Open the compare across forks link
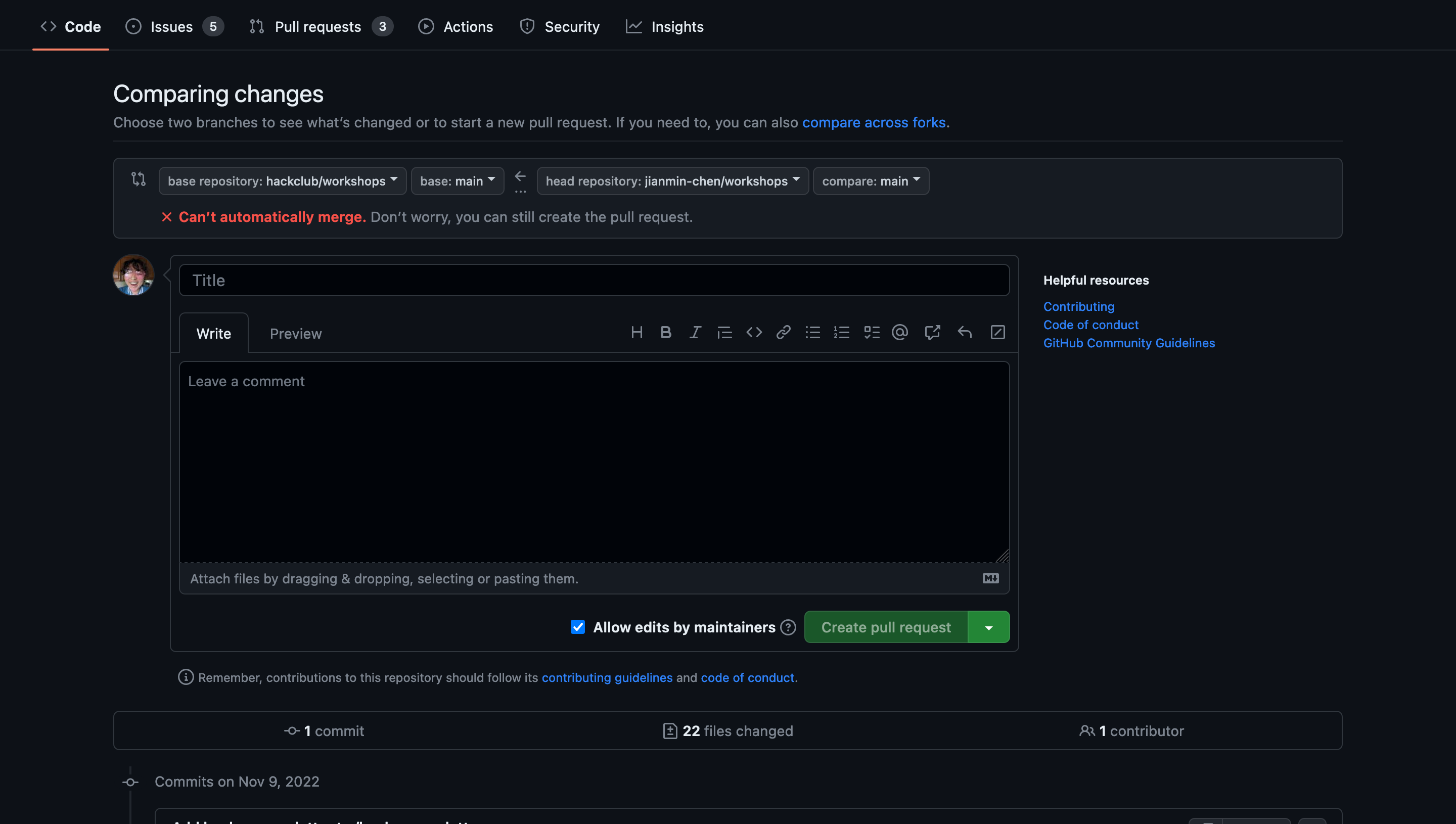Image resolution: width=1456 pixels, height=824 pixels. pos(873,122)
